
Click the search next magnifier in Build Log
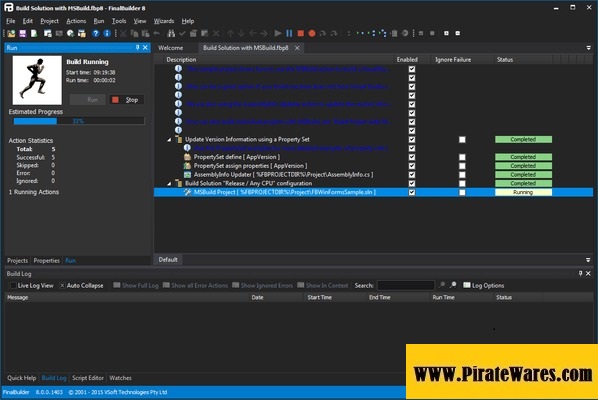pos(453,285)
